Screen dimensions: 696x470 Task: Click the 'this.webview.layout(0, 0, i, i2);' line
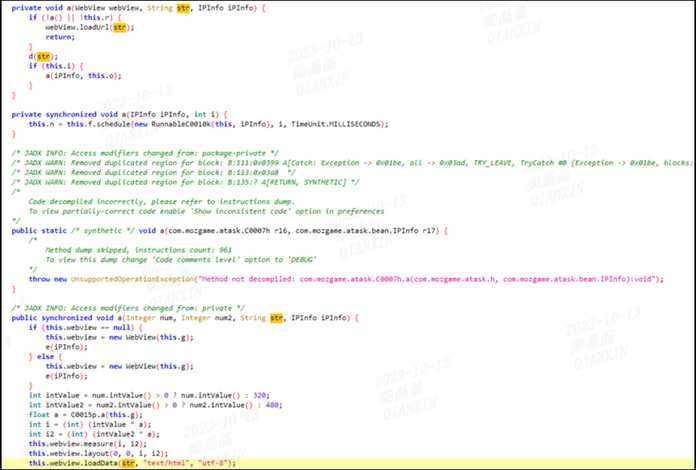98,453
